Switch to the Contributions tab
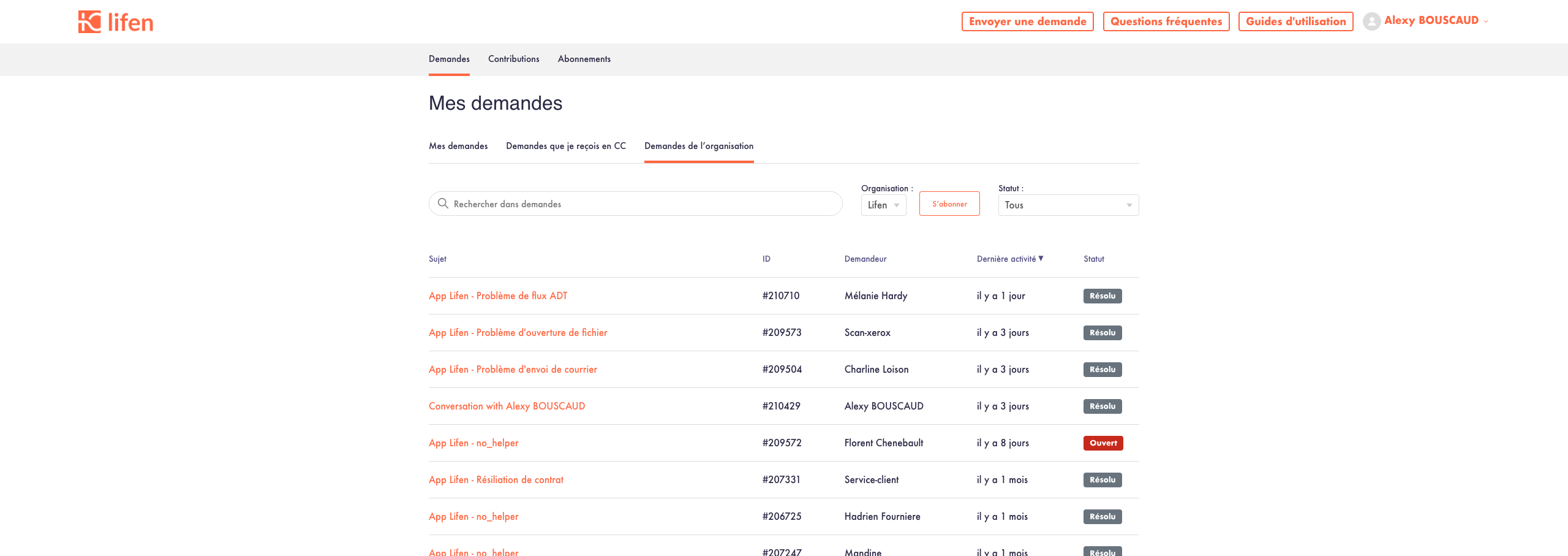 513,59
